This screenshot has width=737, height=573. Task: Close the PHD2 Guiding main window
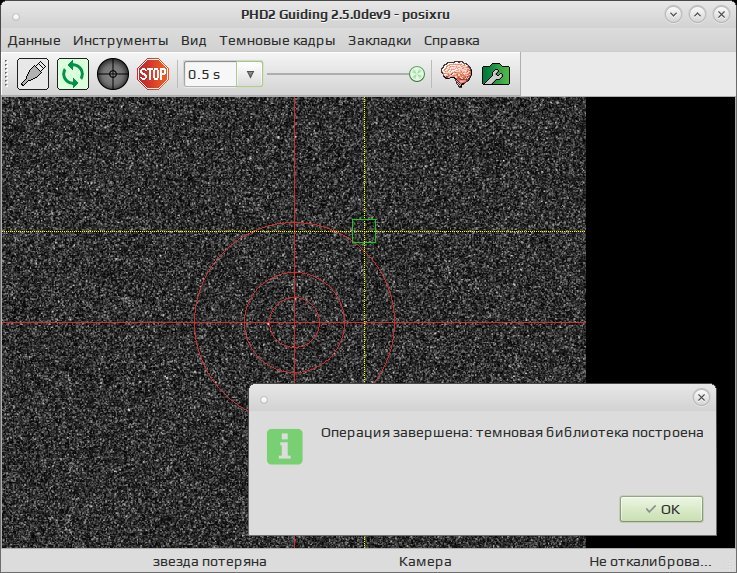[721, 15]
